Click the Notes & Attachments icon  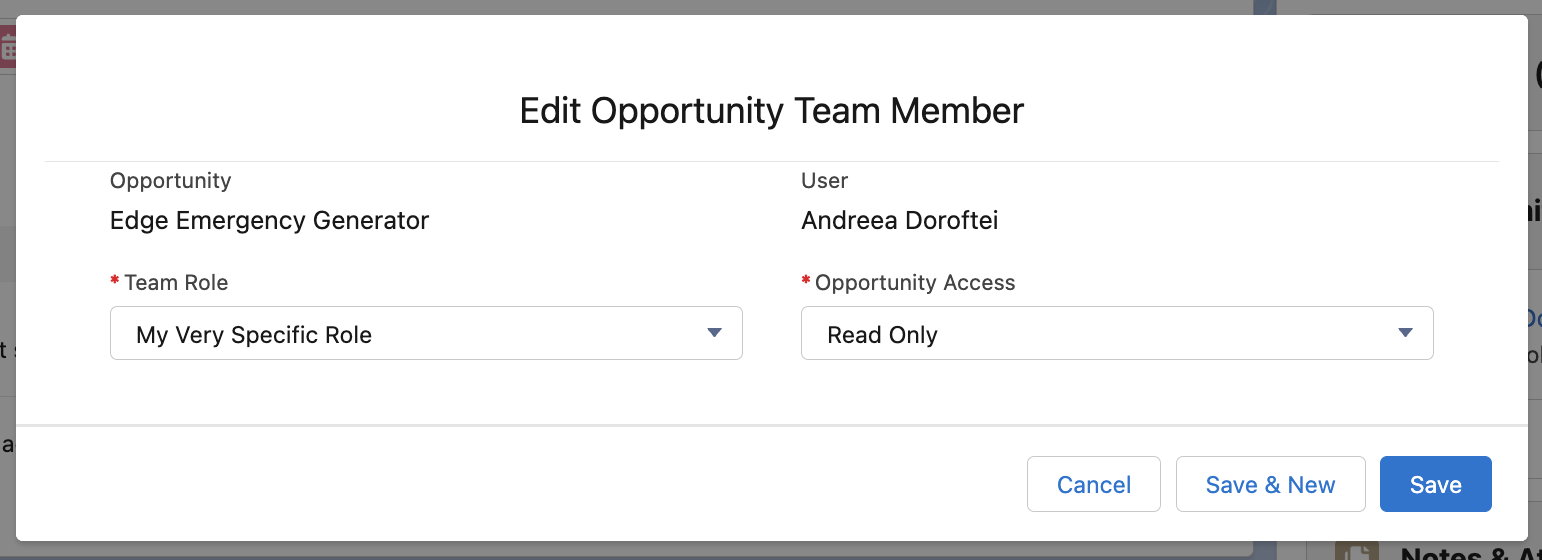(x=1357, y=551)
